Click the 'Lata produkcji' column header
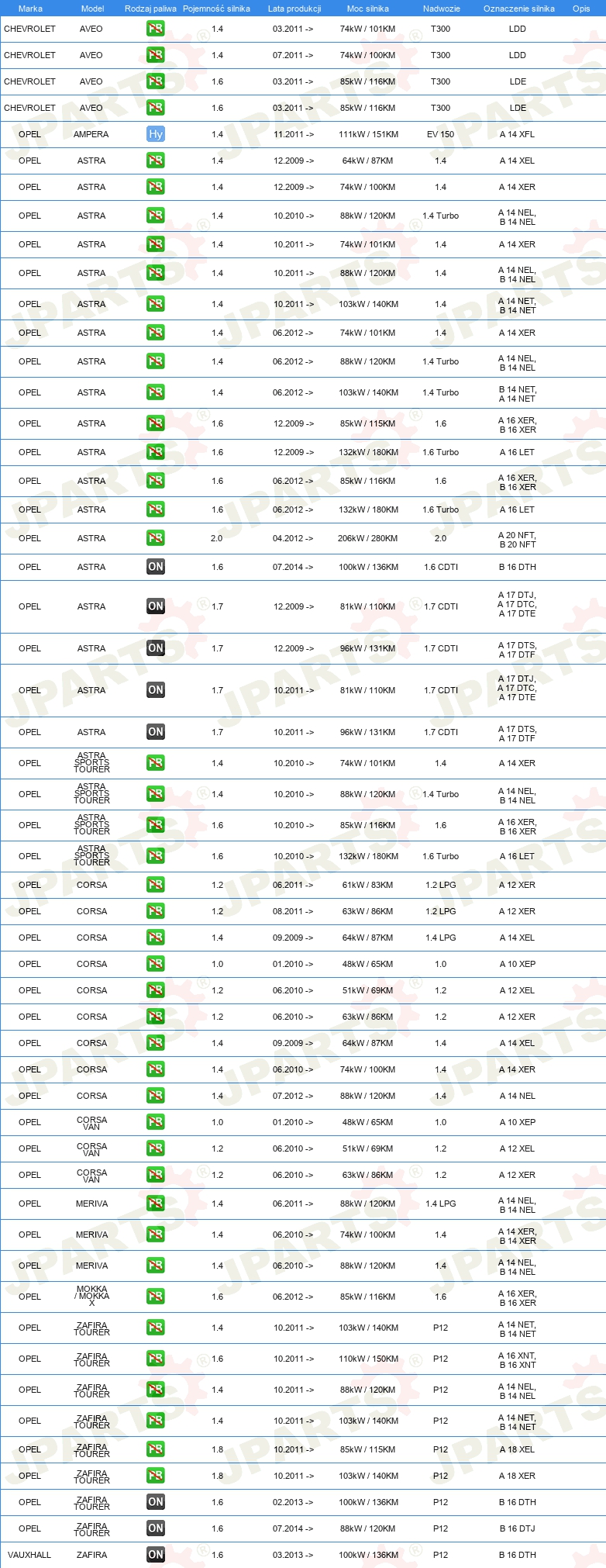The height and width of the screenshot is (1568, 606). pyautogui.click(x=294, y=9)
